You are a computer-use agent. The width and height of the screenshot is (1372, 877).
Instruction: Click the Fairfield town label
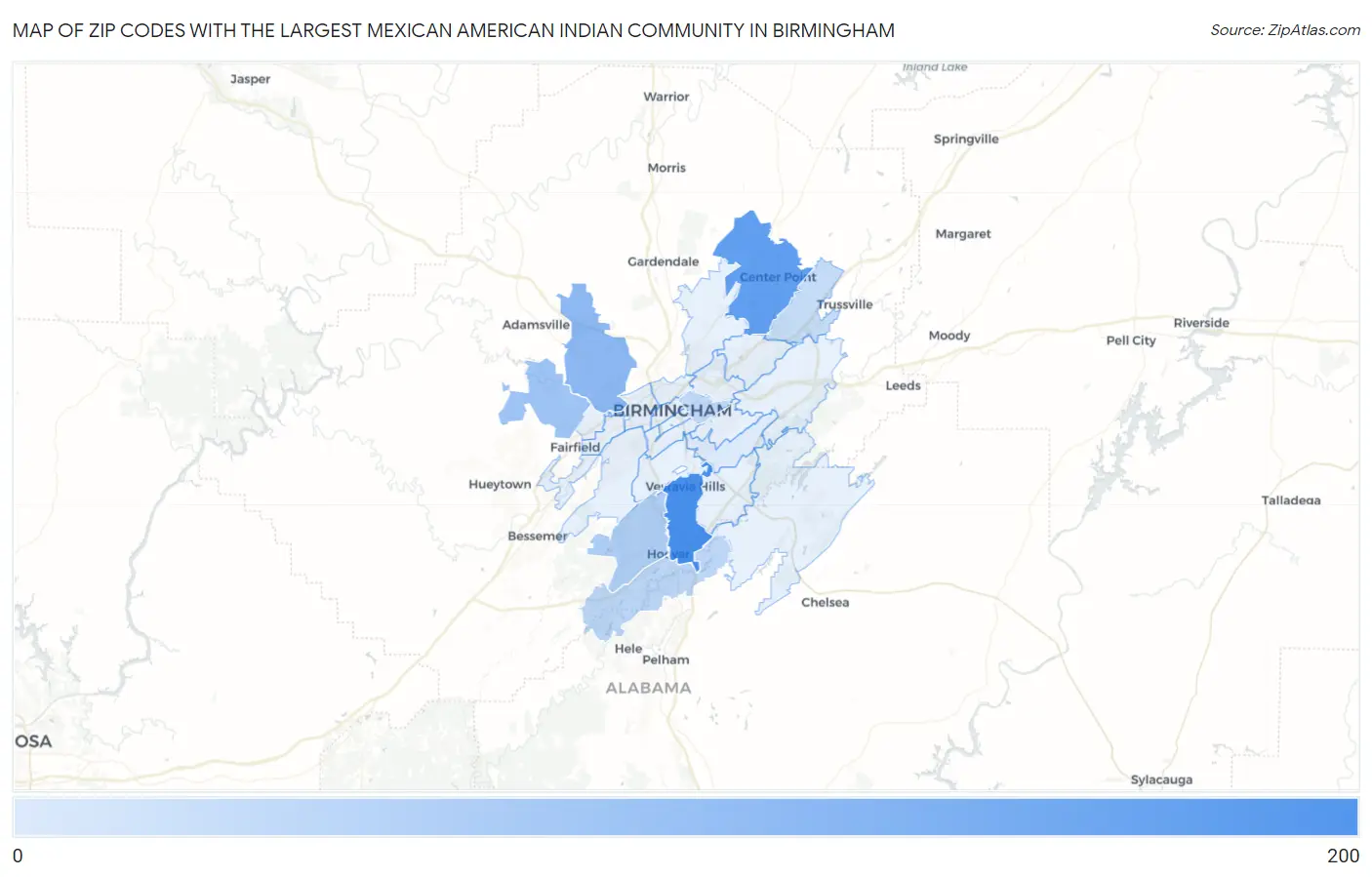[575, 447]
